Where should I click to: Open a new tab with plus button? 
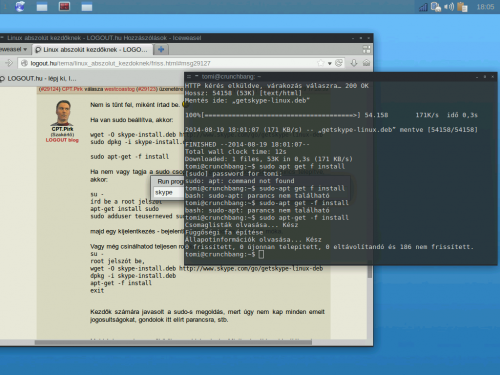(161, 50)
